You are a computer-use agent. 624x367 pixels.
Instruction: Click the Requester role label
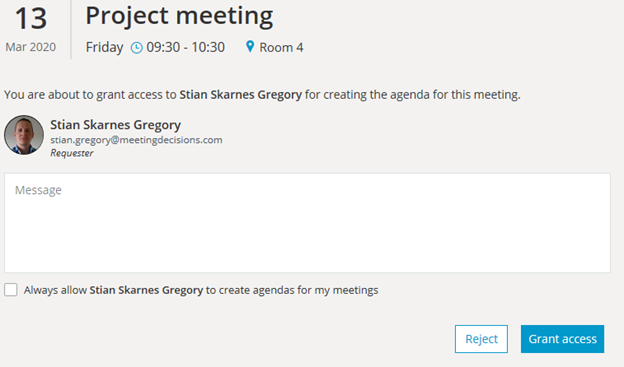72,153
